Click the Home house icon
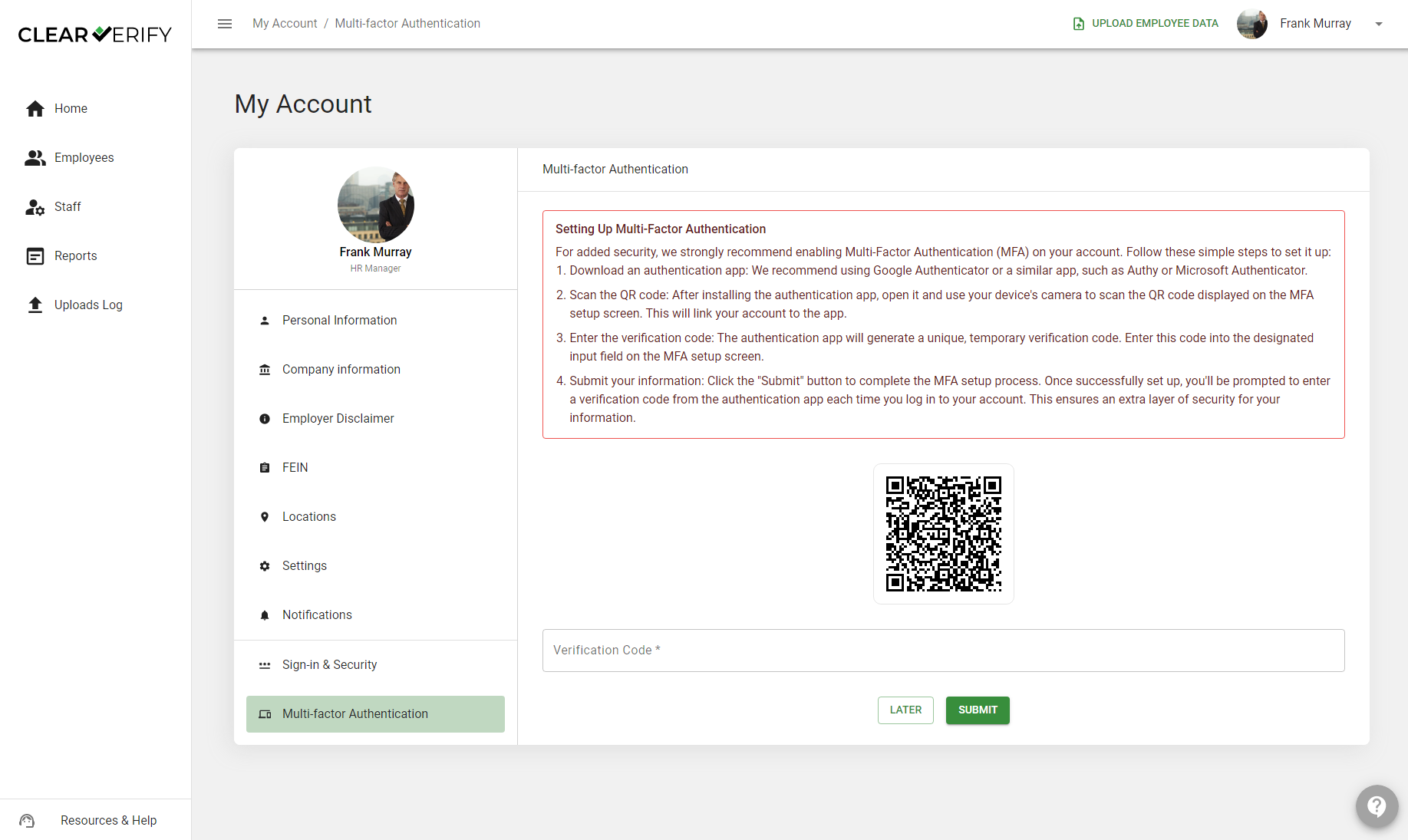Screen dimensions: 1408x840 pos(35,109)
